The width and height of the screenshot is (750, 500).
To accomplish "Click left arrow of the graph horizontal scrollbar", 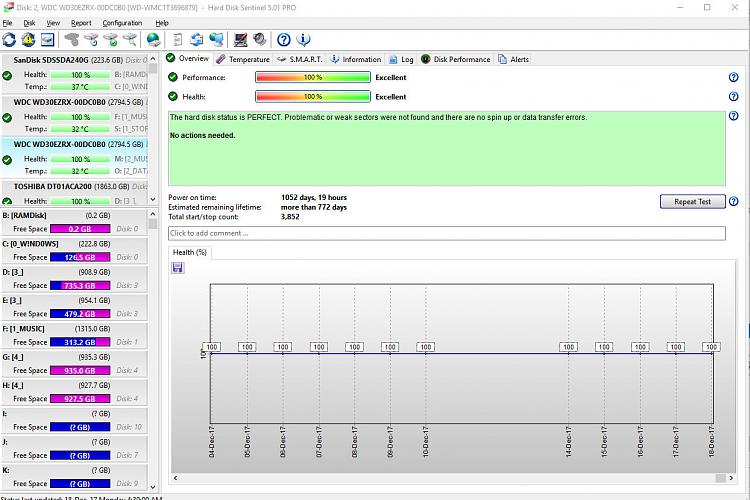I will click(176, 478).
